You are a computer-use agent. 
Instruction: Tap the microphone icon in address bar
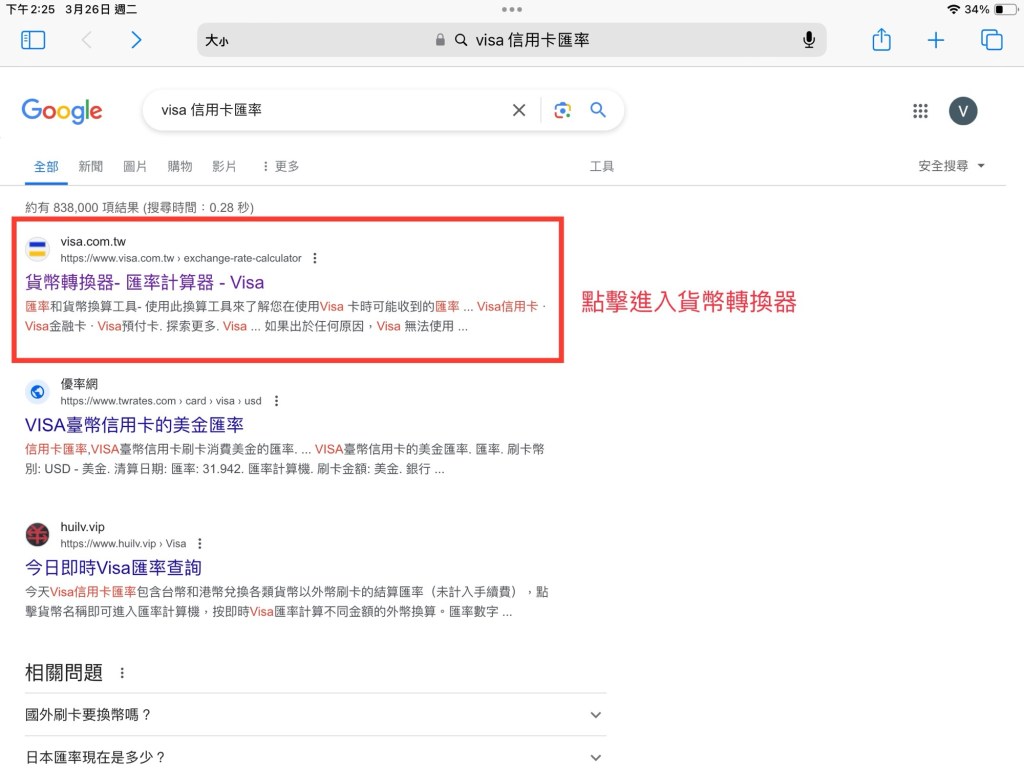[808, 40]
